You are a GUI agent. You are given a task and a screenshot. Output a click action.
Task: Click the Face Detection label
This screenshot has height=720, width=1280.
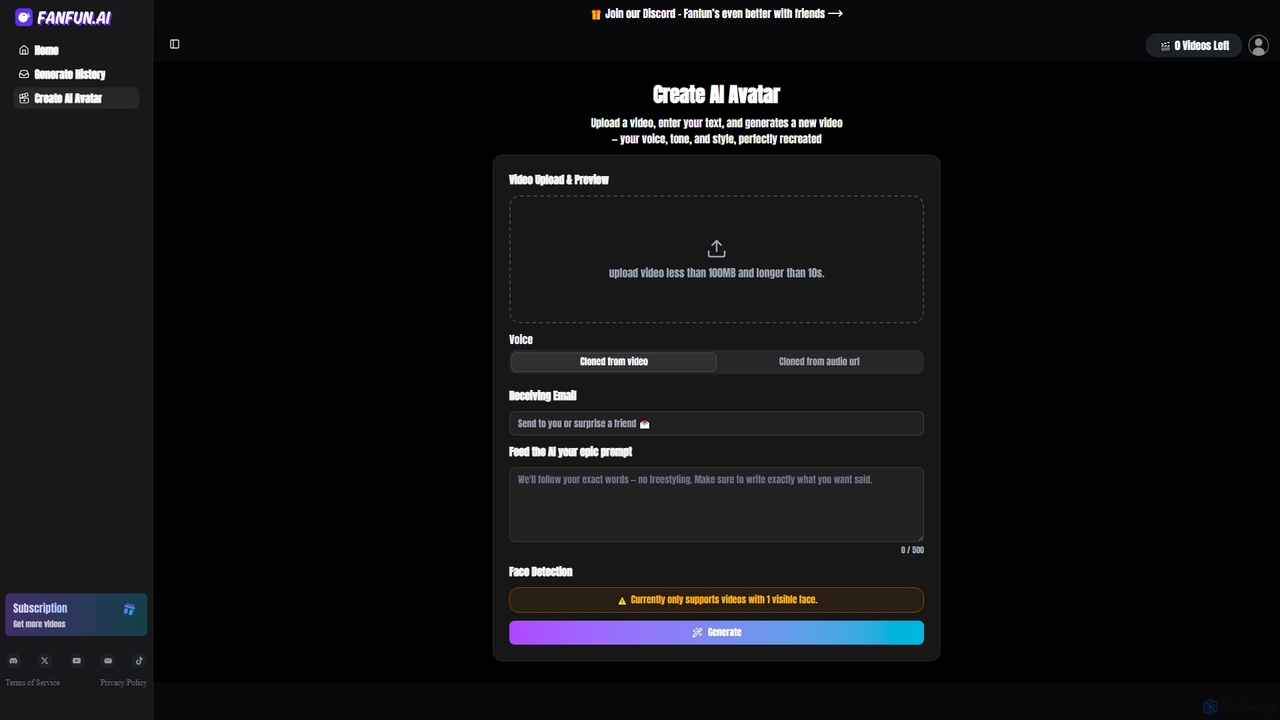click(541, 572)
